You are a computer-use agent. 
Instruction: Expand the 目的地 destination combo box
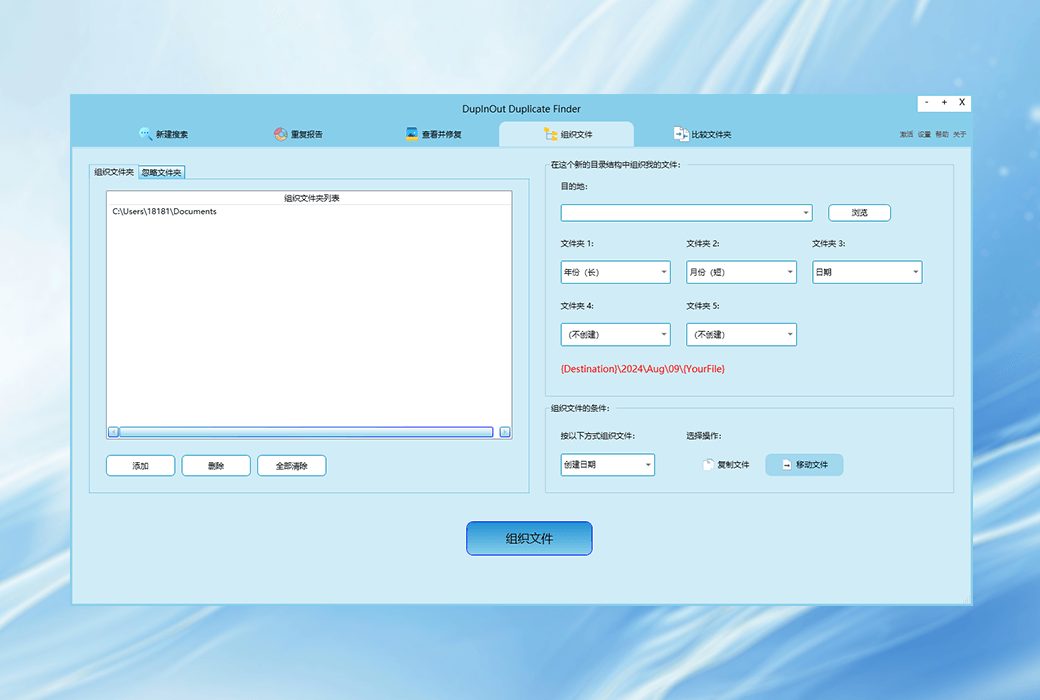[x=686, y=213]
